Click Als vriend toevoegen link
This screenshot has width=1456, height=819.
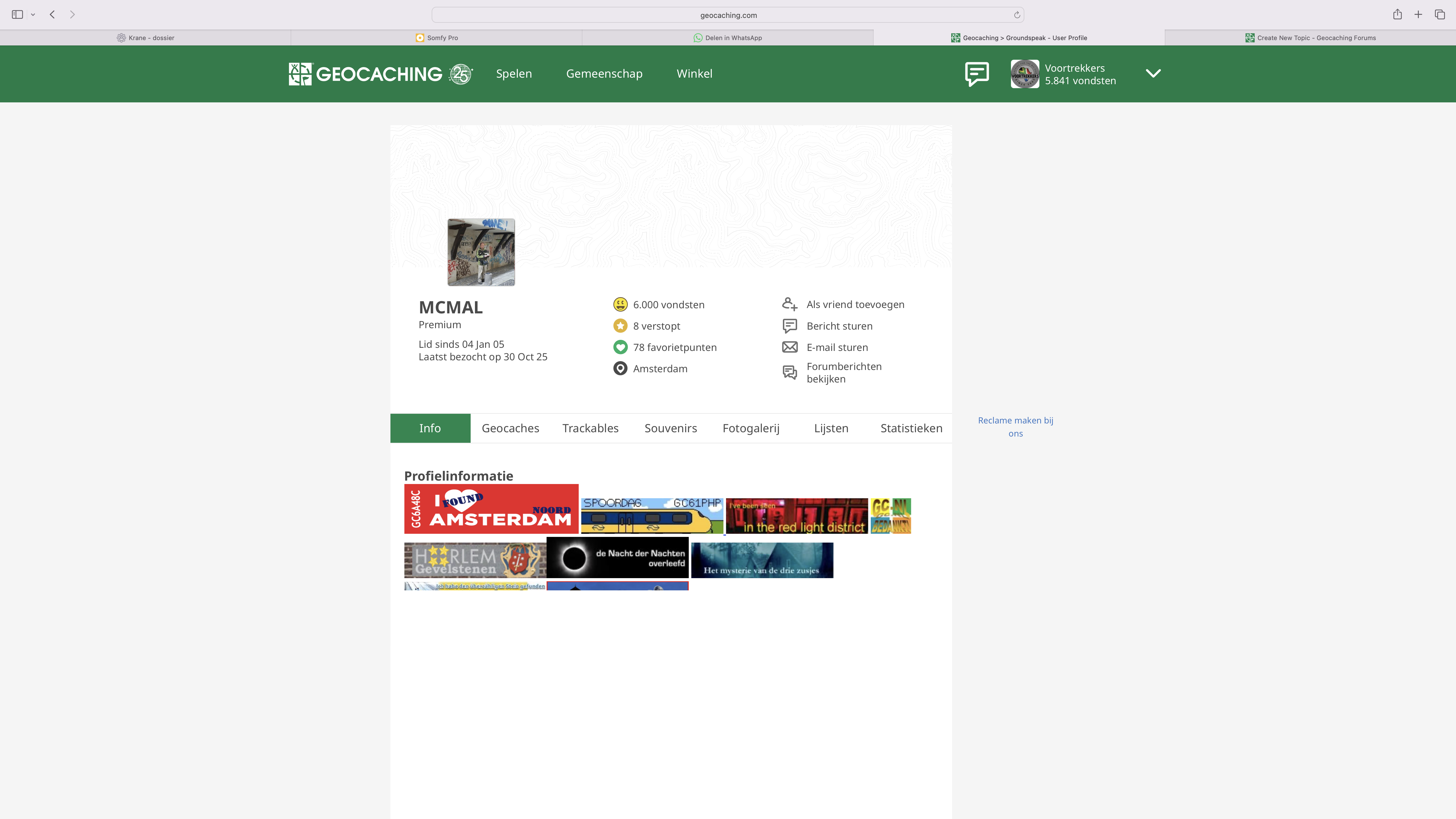tap(855, 304)
